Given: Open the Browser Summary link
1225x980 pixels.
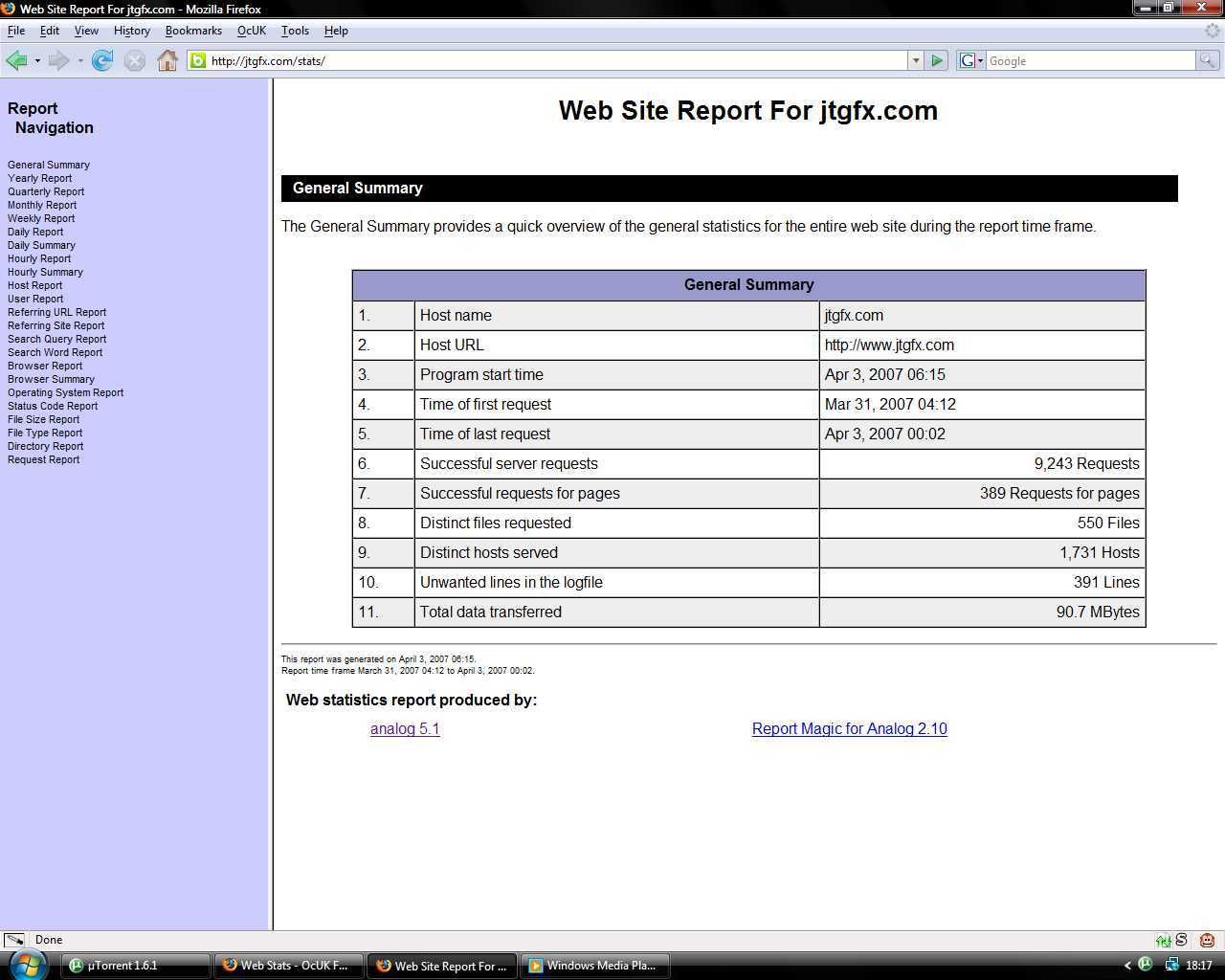Looking at the screenshot, I should [x=51, y=379].
